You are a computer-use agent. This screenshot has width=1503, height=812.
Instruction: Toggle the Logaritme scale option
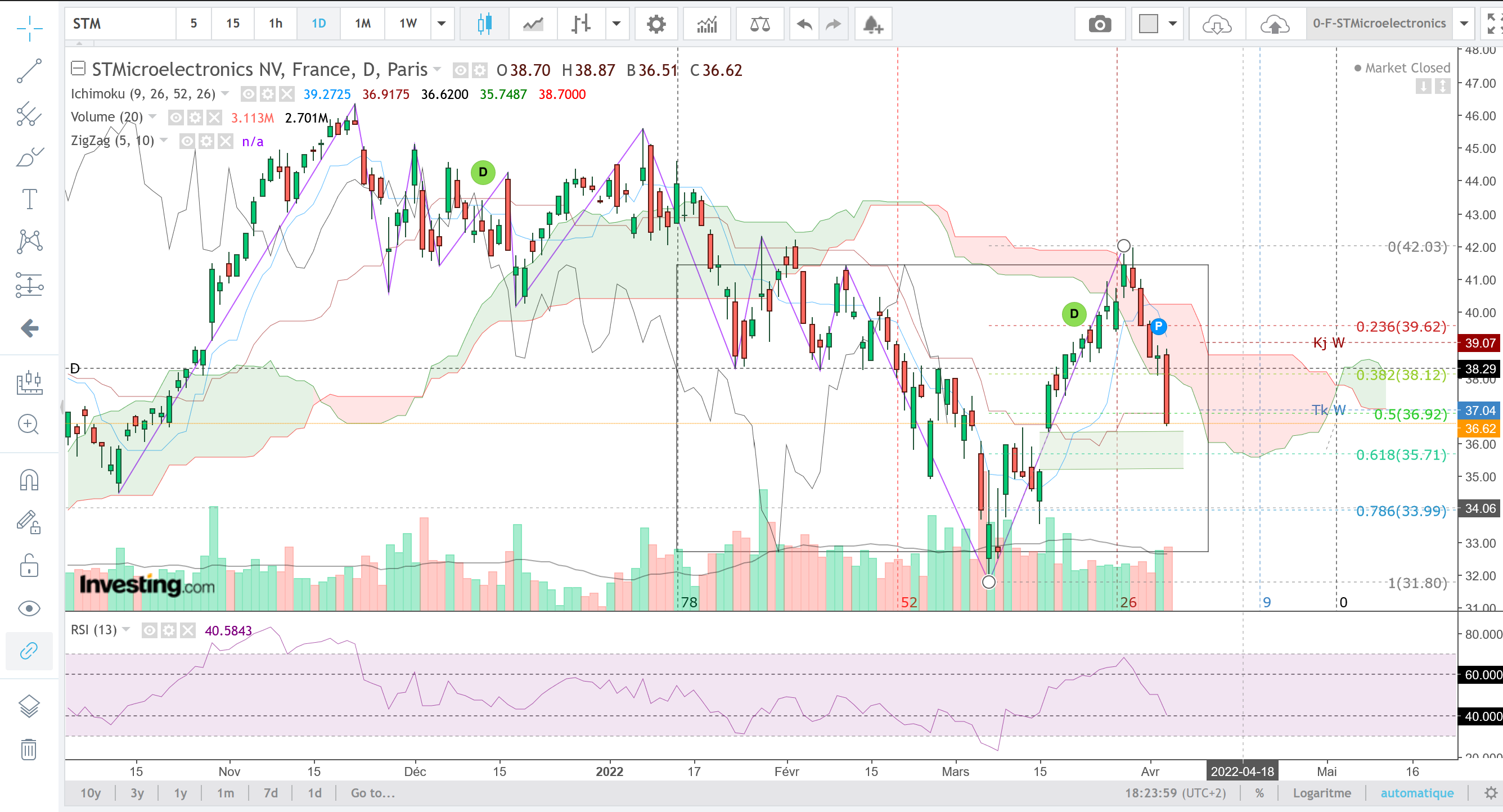tap(1321, 793)
